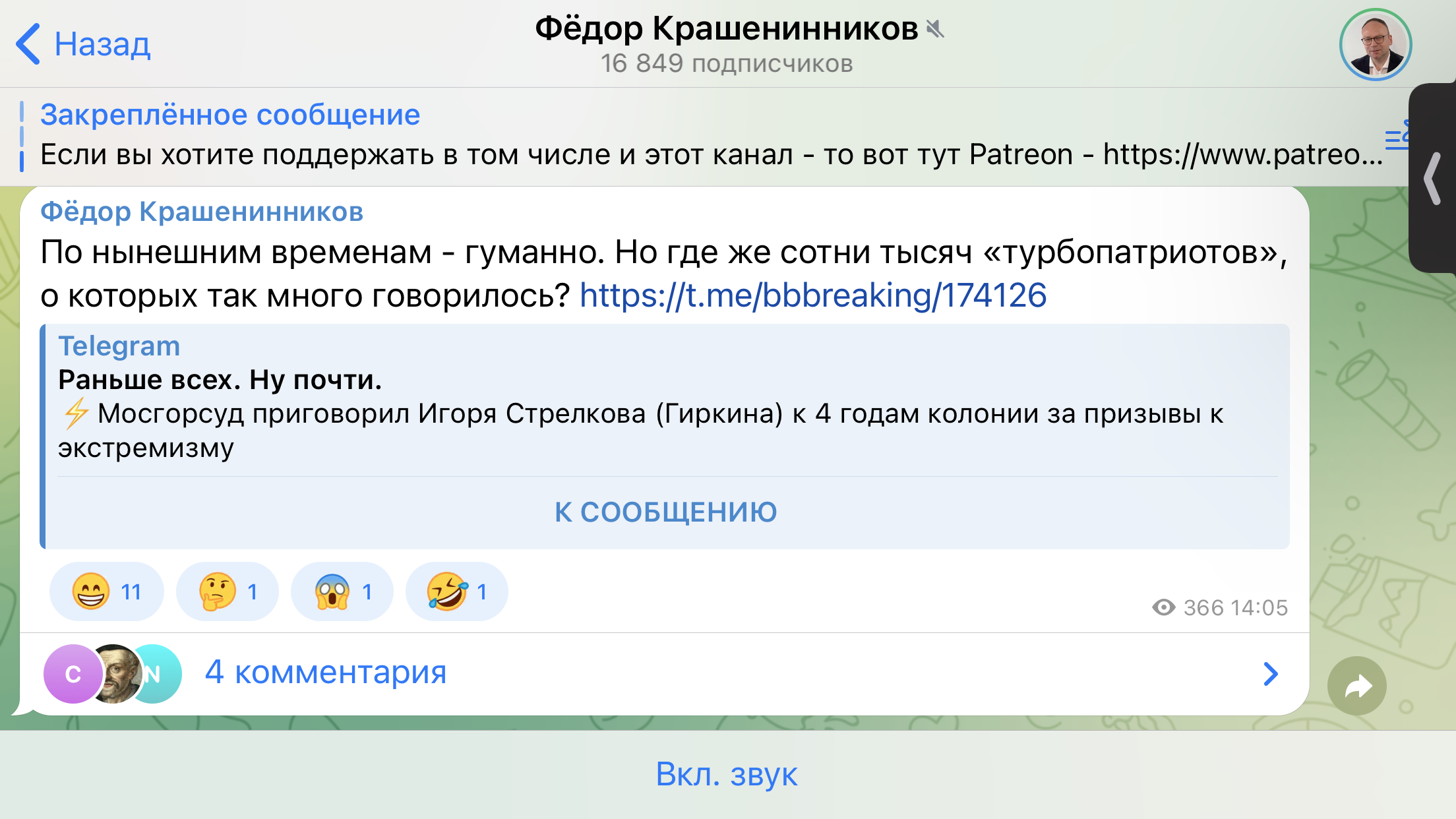Open the 4 комментария thread
The height and width of the screenshot is (819, 1456).
[665, 674]
